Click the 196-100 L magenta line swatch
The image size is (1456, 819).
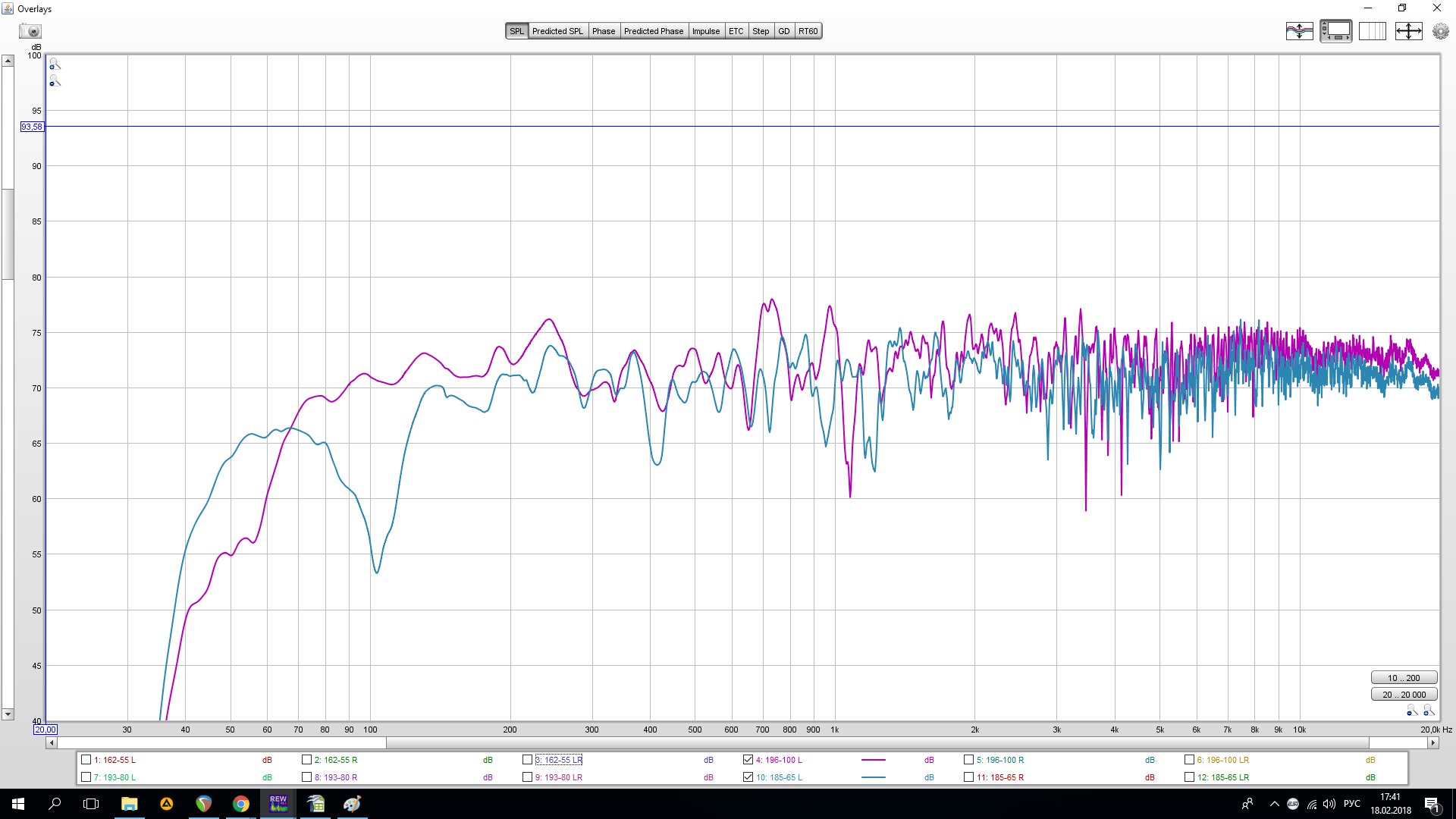click(x=874, y=760)
